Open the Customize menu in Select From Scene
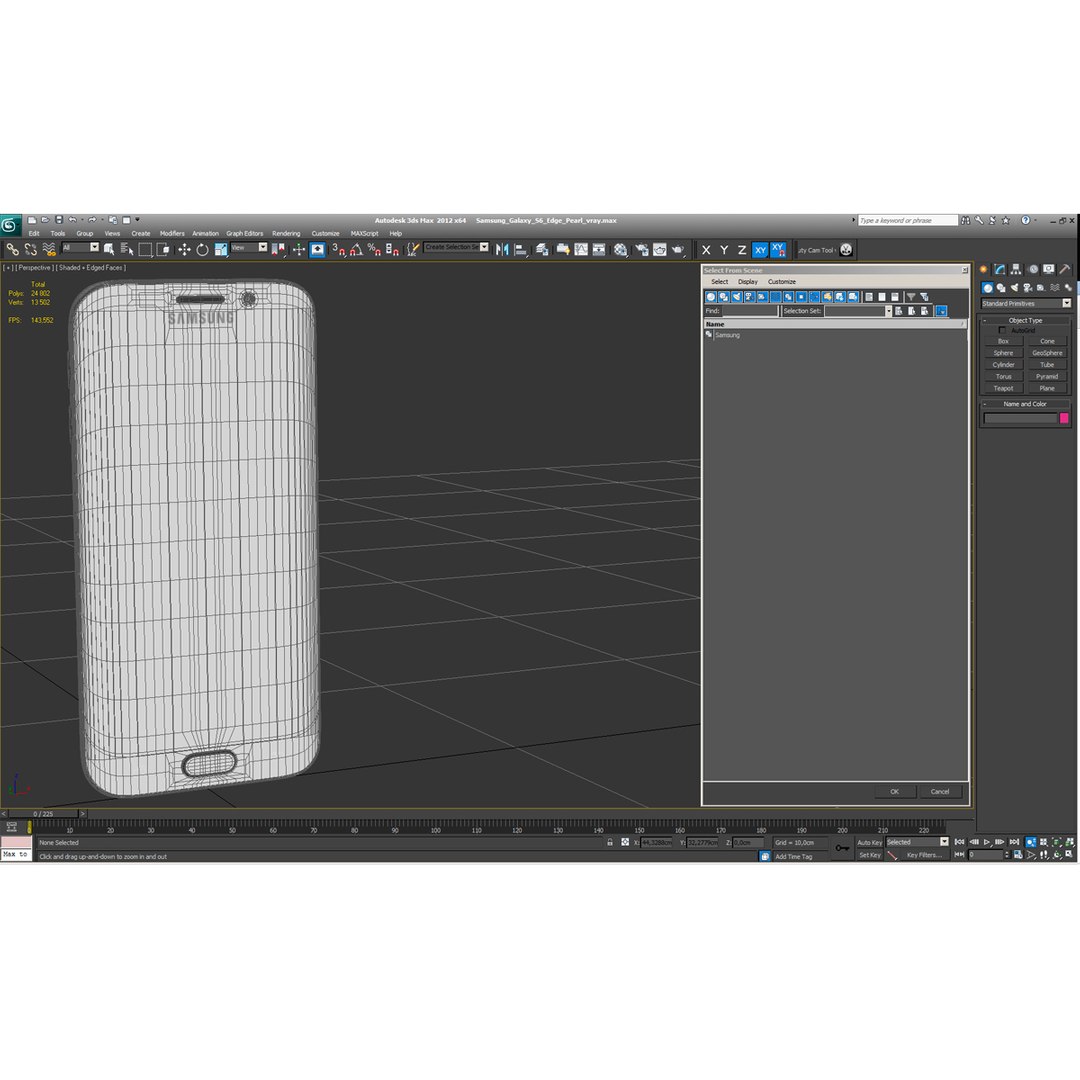1080x1080 pixels. [782, 282]
